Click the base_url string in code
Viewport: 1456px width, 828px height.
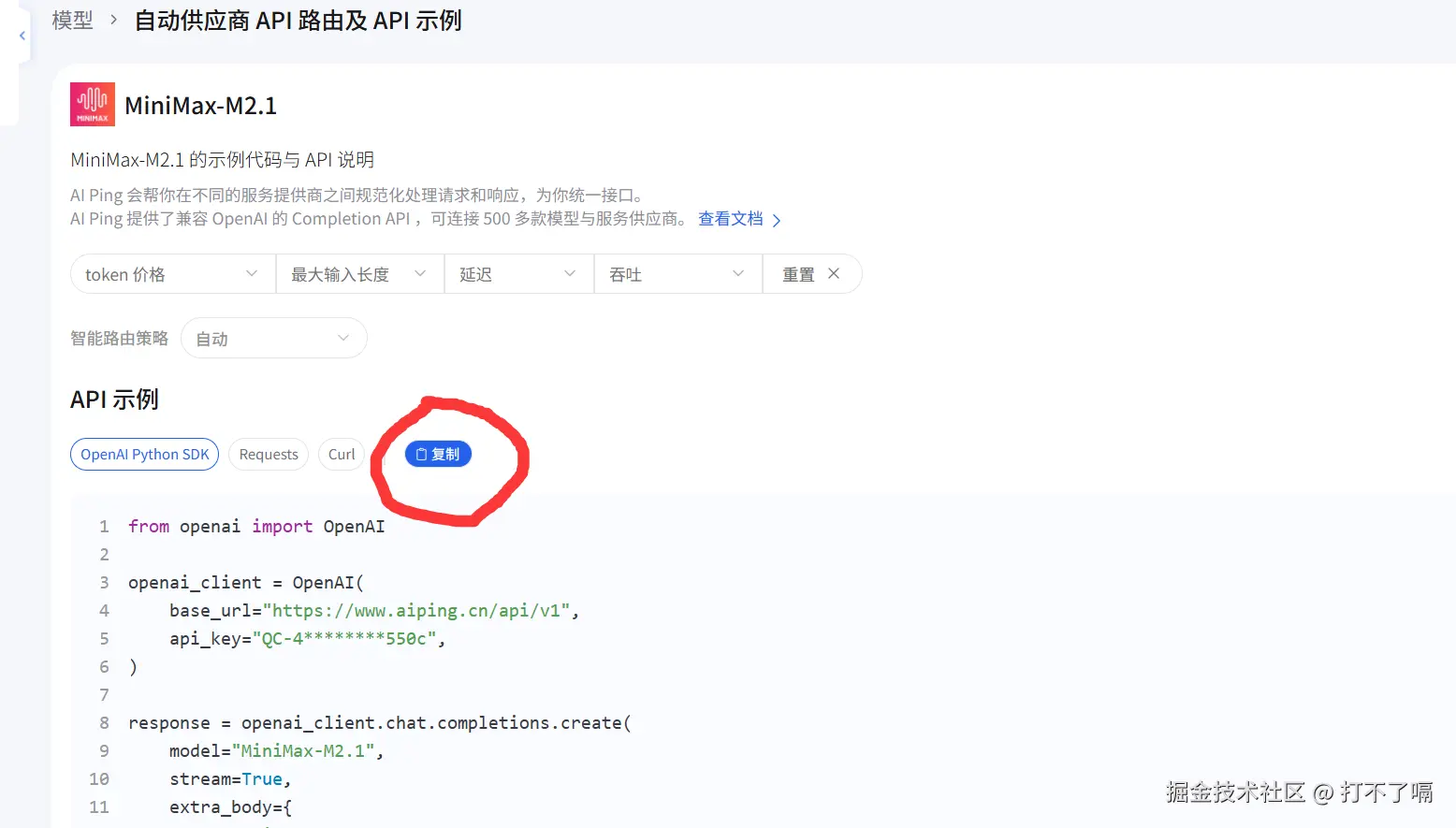point(415,611)
